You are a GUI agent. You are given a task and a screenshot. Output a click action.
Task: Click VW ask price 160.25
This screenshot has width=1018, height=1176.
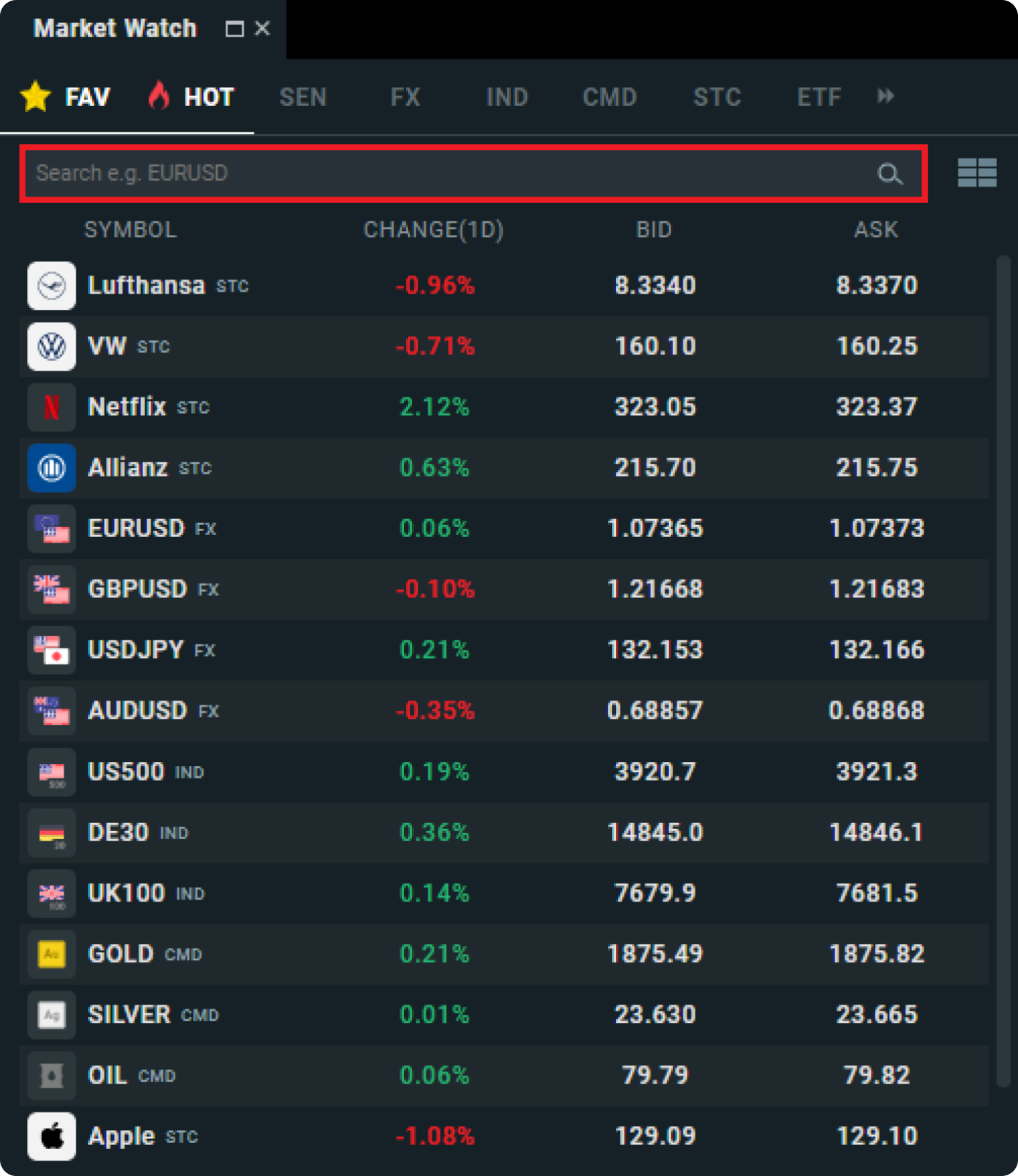click(x=877, y=346)
